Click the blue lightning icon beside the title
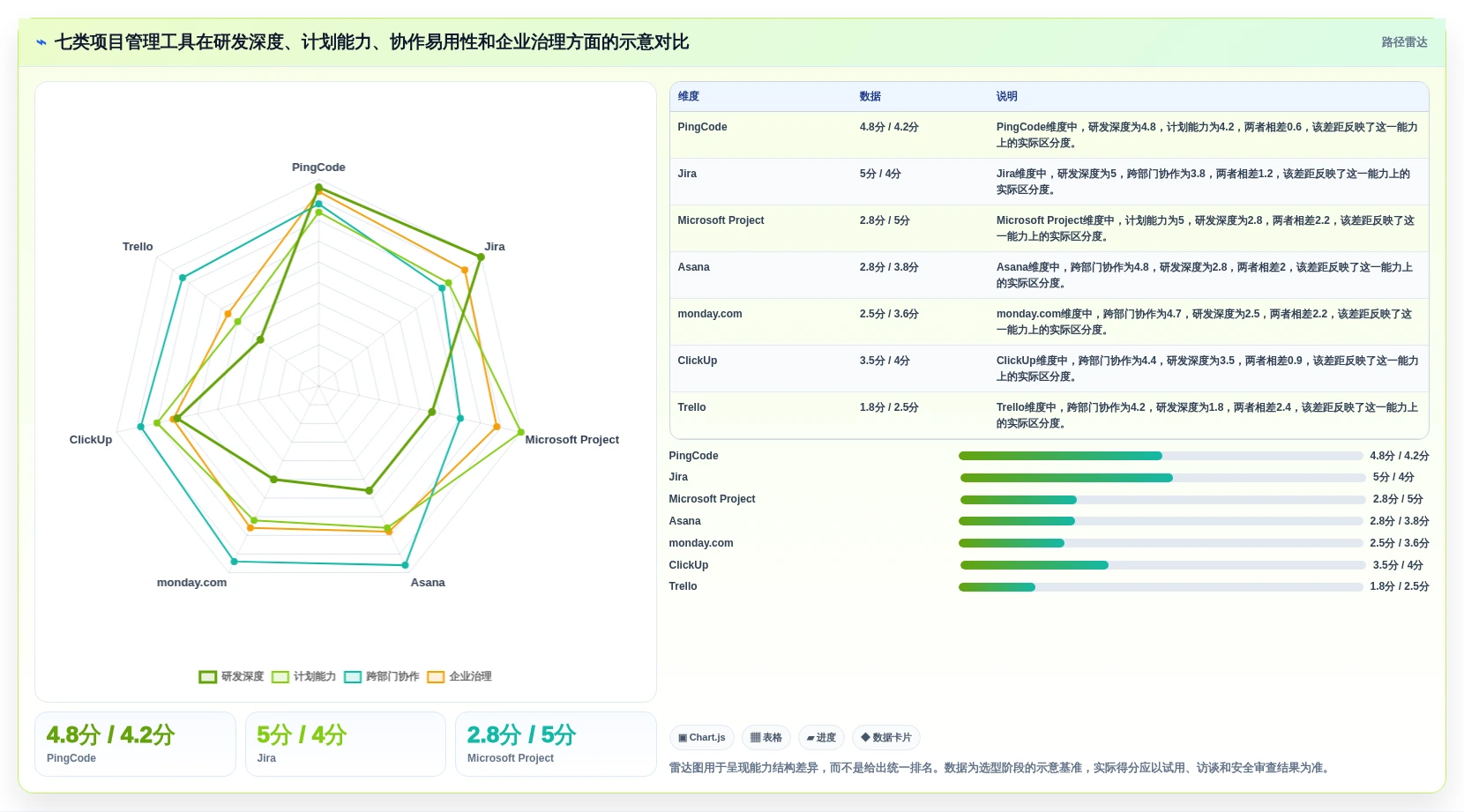This screenshot has height=812, width=1464. 41,42
